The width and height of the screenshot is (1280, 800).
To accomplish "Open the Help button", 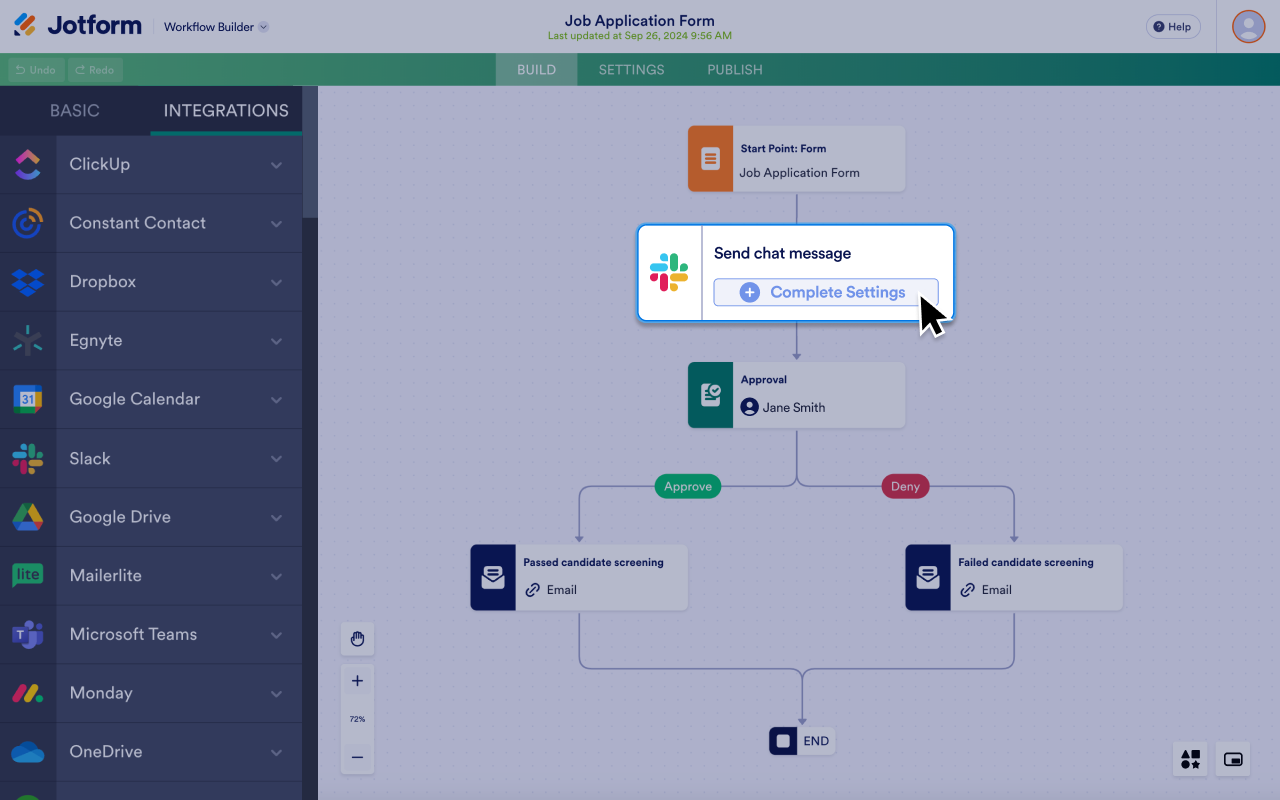I will pos(1173,27).
